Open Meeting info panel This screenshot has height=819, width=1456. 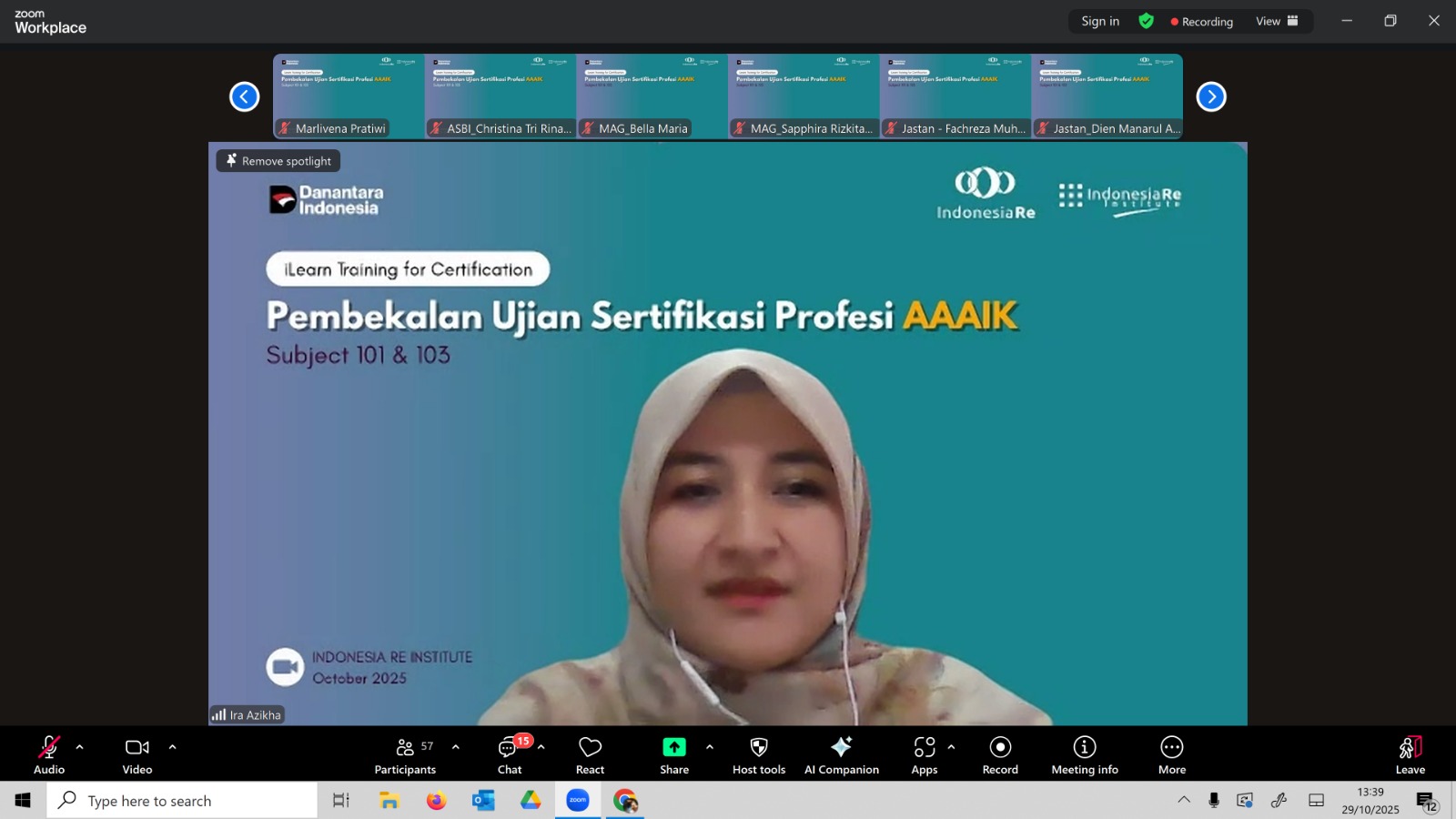1084,754
